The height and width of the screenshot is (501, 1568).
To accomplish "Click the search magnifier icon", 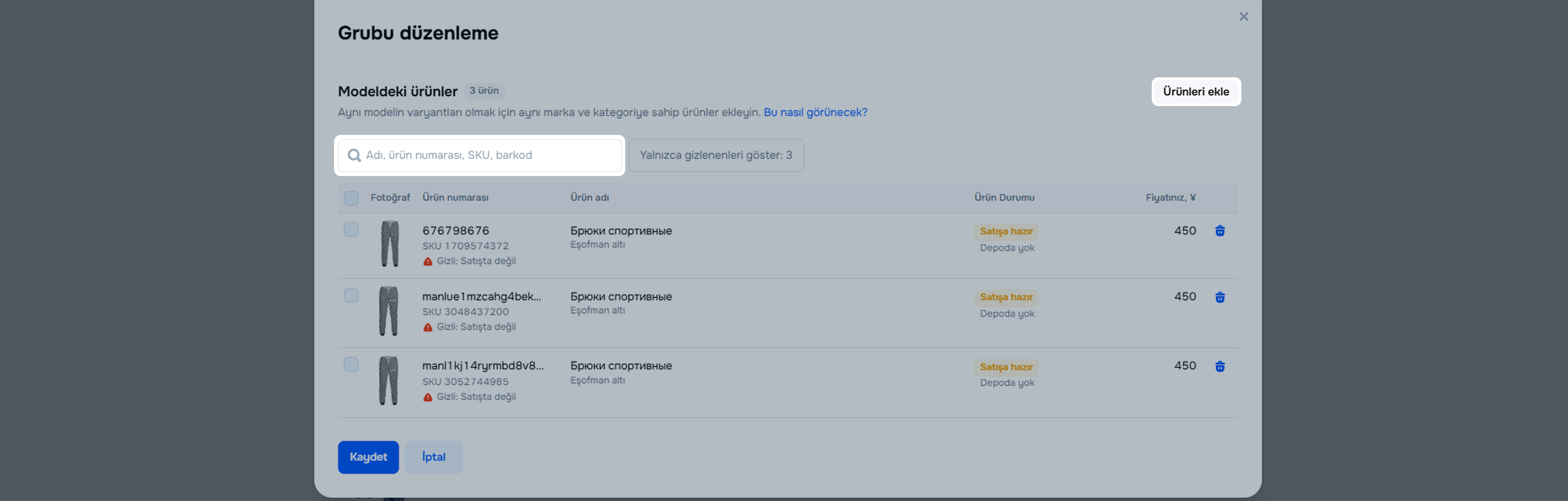I will click(x=354, y=155).
